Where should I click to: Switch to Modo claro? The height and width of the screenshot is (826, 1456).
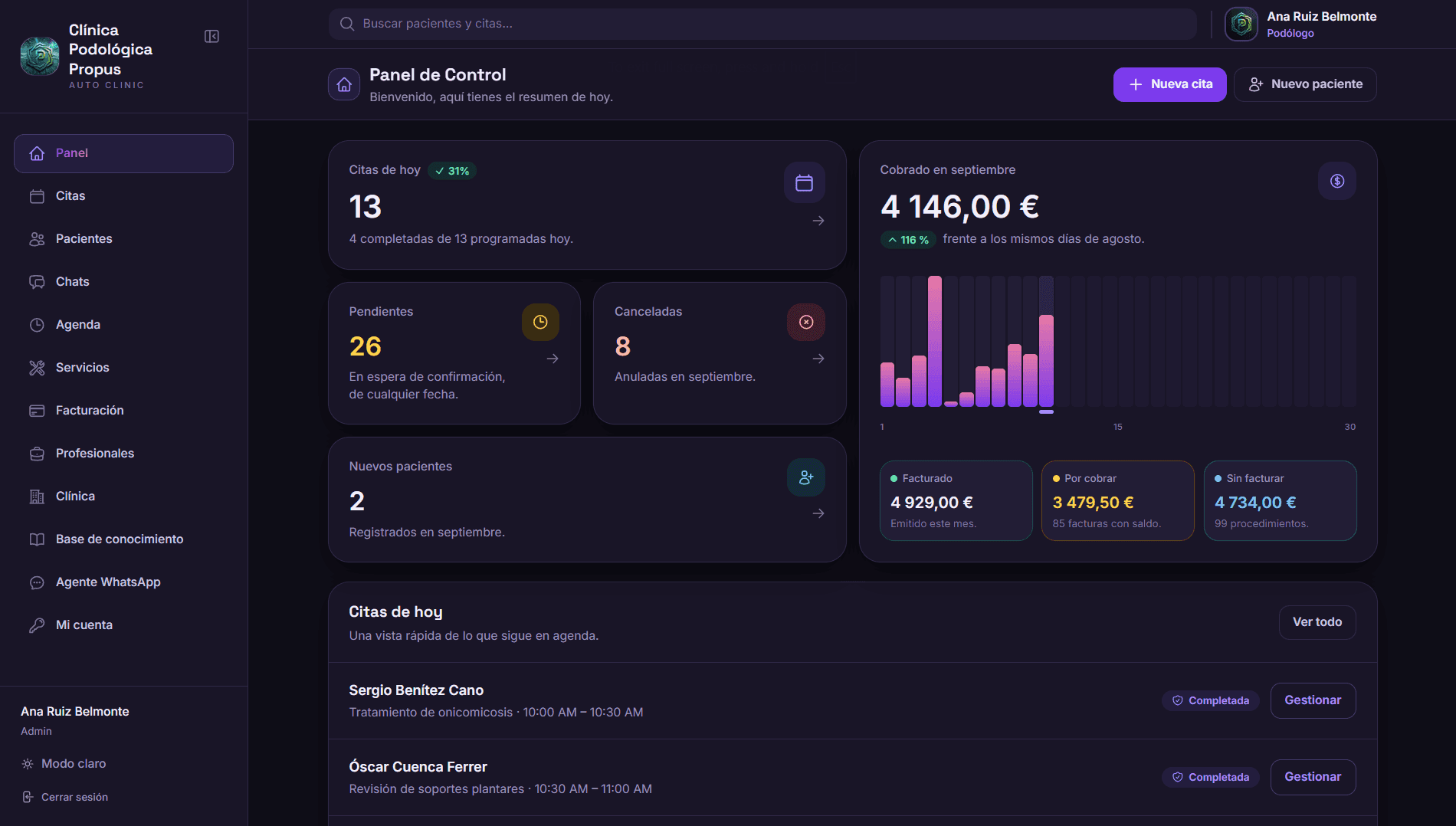coord(64,764)
